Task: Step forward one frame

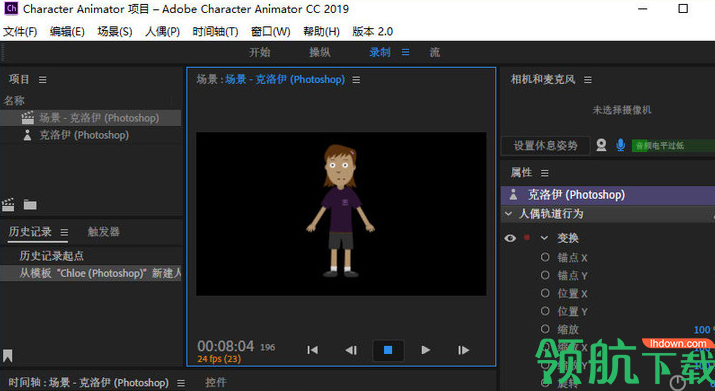Action: (x=463, y=350)
